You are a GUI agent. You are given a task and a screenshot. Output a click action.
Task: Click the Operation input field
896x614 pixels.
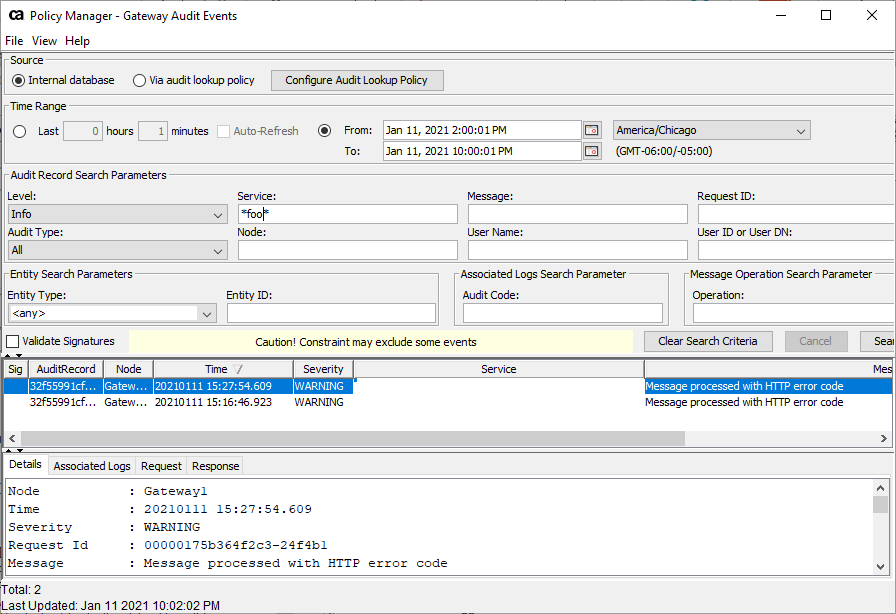pyautogui.click(x=794, y=313)
